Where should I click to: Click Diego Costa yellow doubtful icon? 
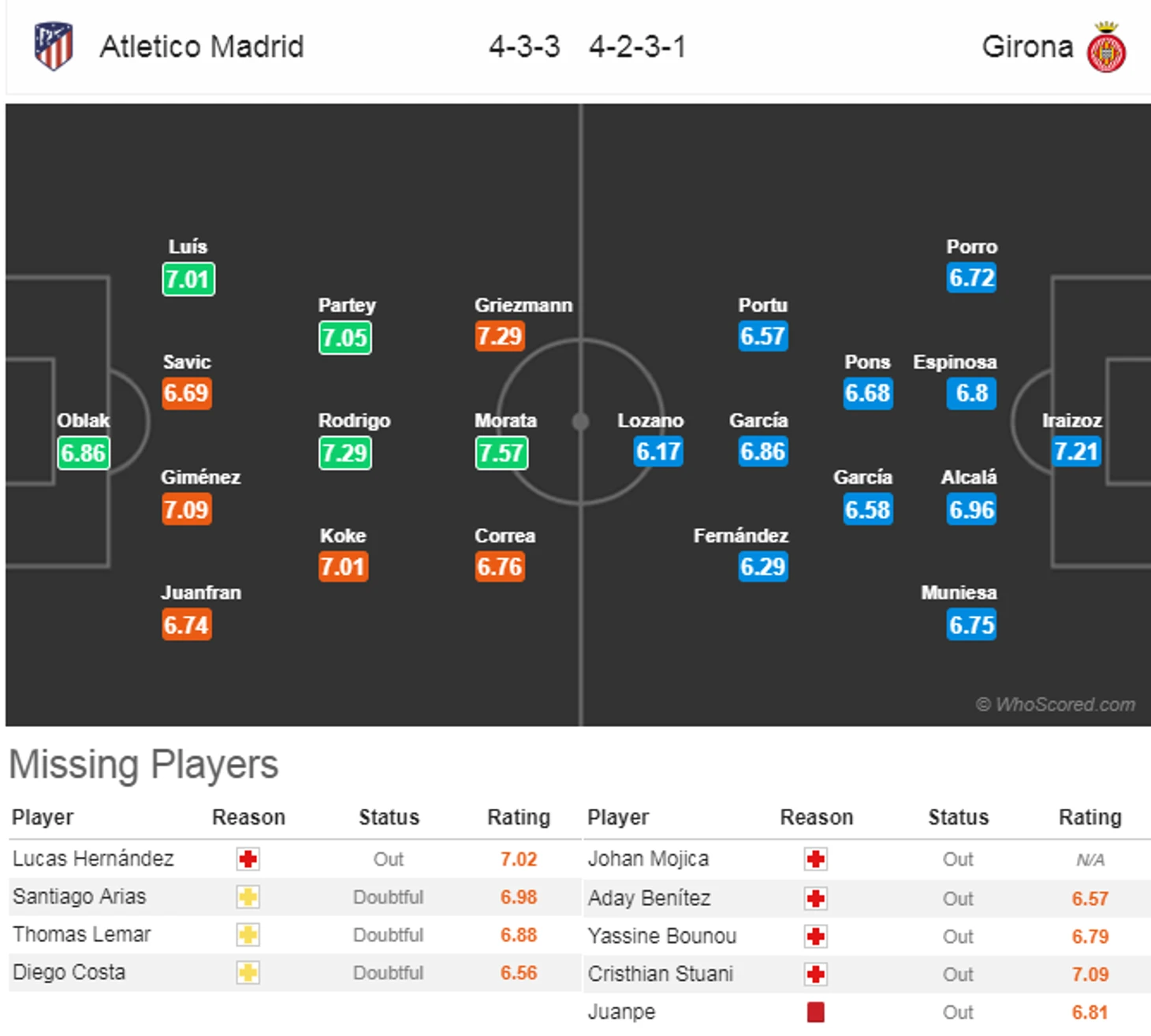[x=248, y=972]
